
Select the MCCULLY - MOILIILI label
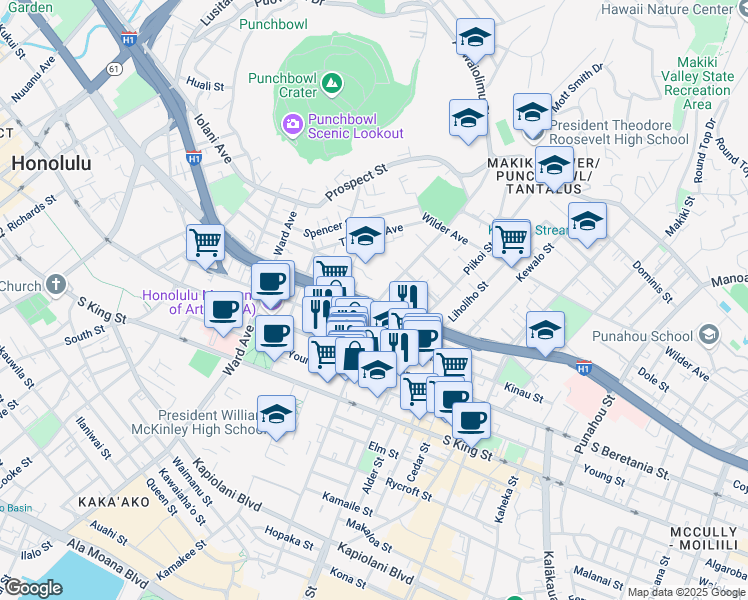[704, 538]
